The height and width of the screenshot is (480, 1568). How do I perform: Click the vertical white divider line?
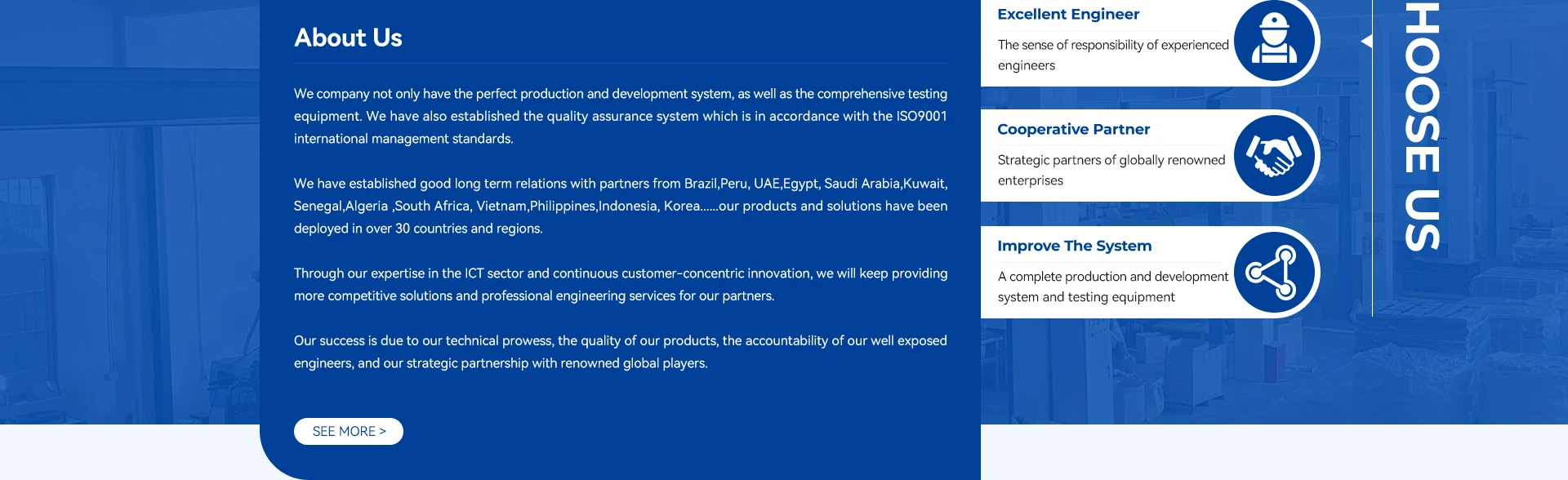click(1373, 158)
